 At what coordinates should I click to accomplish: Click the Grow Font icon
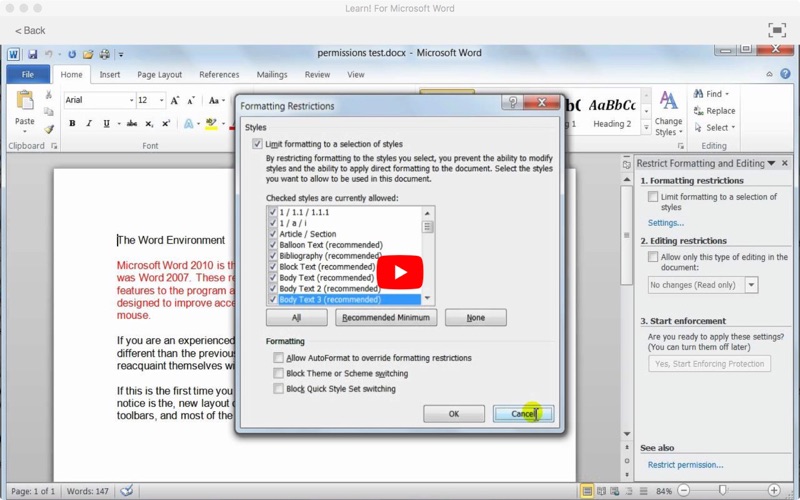174,101
